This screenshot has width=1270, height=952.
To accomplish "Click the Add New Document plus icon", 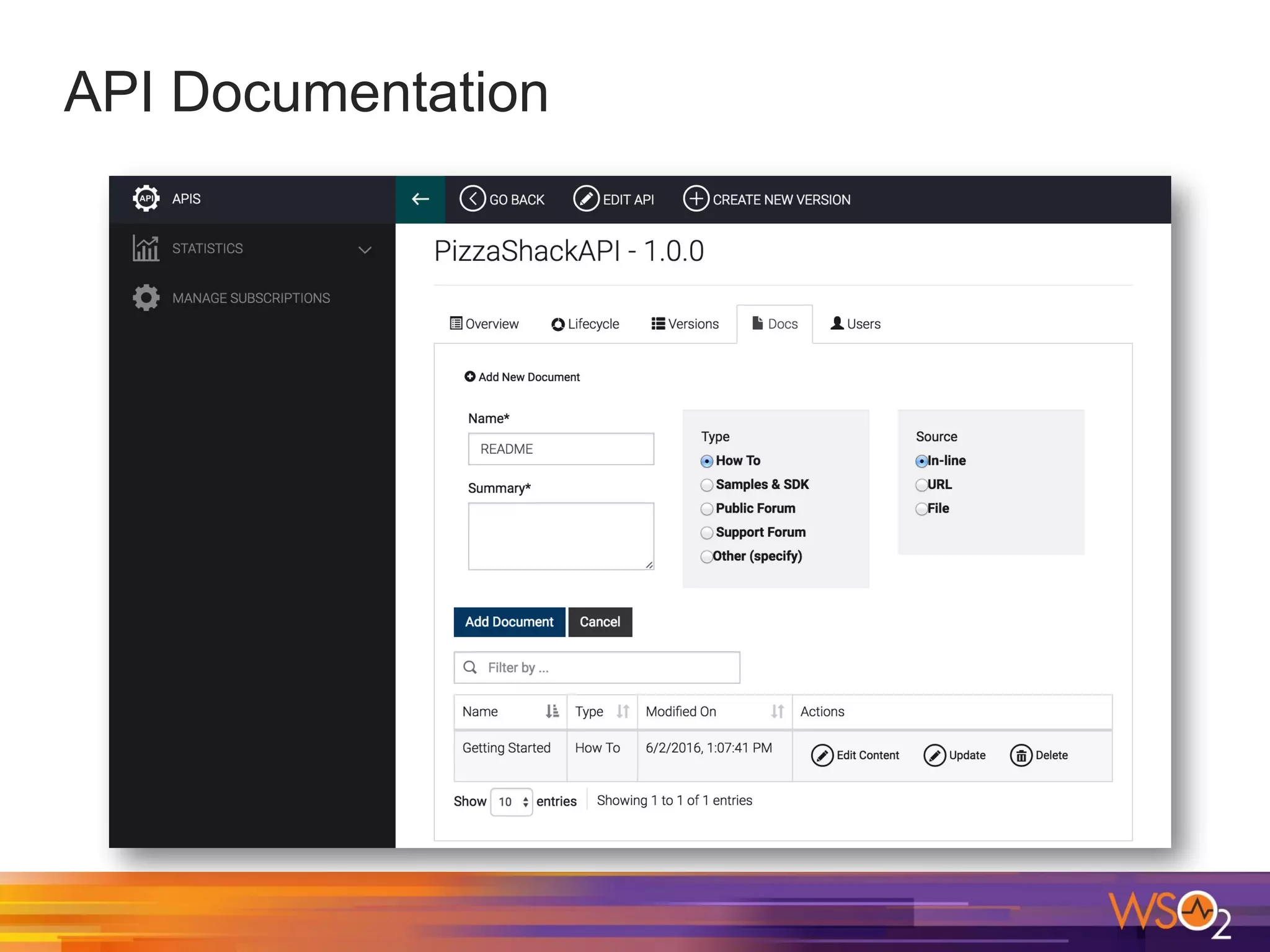I will point(470,376).
